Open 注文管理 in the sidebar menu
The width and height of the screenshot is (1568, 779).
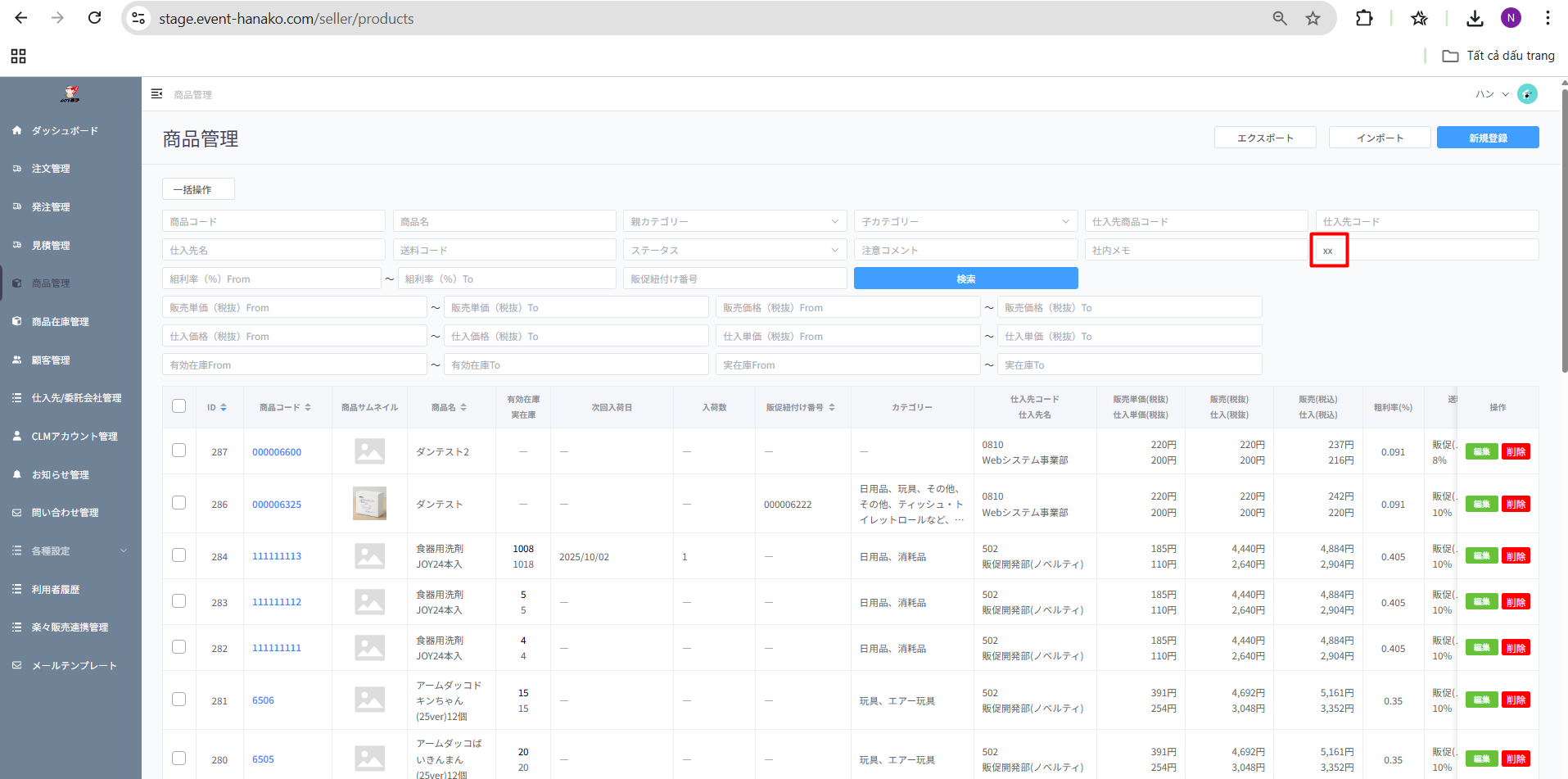pyautogui.click(x=51, y=169)
